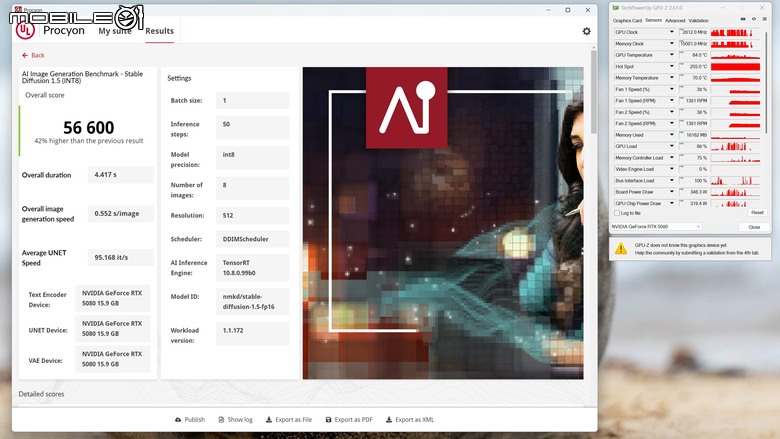Select the workload version 1.1.172
The image size is (780, 439).
(252, 334)
